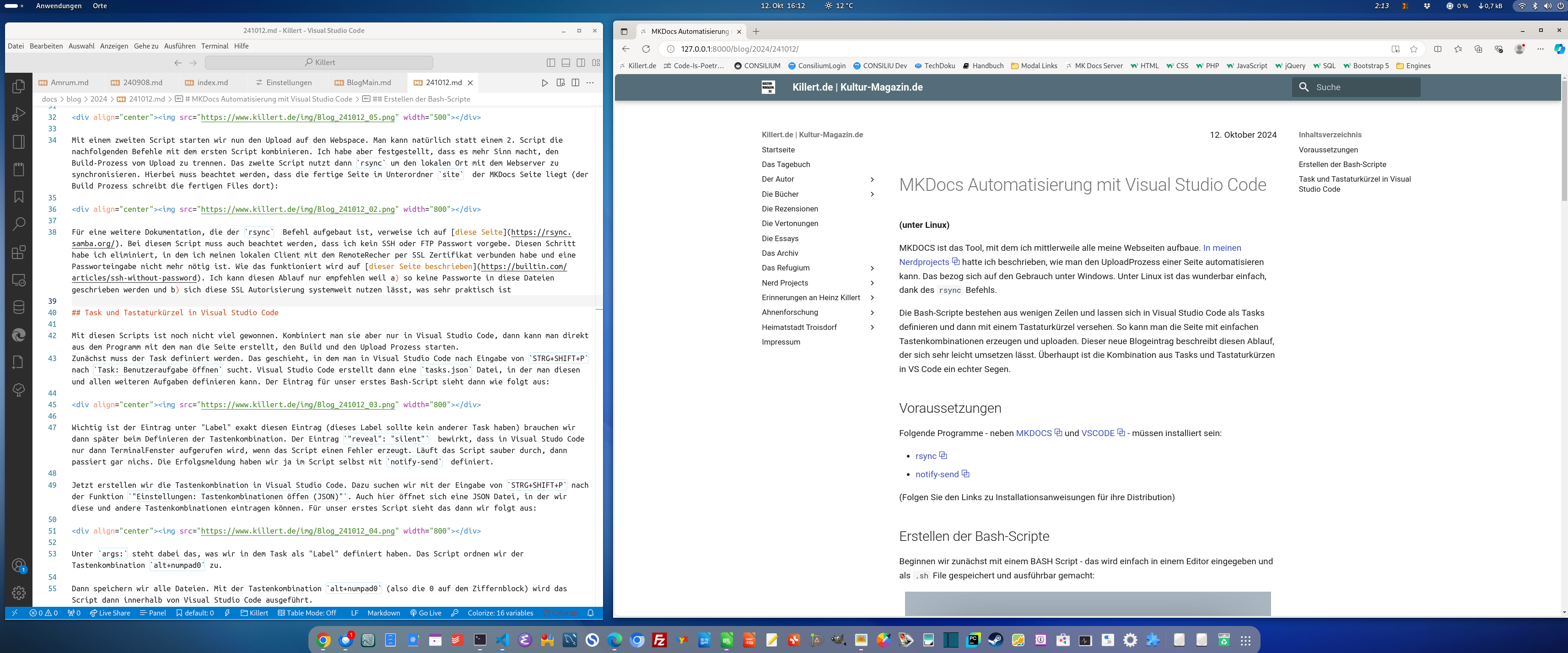Toggle primary side bar in VS Code
This screenshot has width=1568, height=653.
click(x=551, y=63)
